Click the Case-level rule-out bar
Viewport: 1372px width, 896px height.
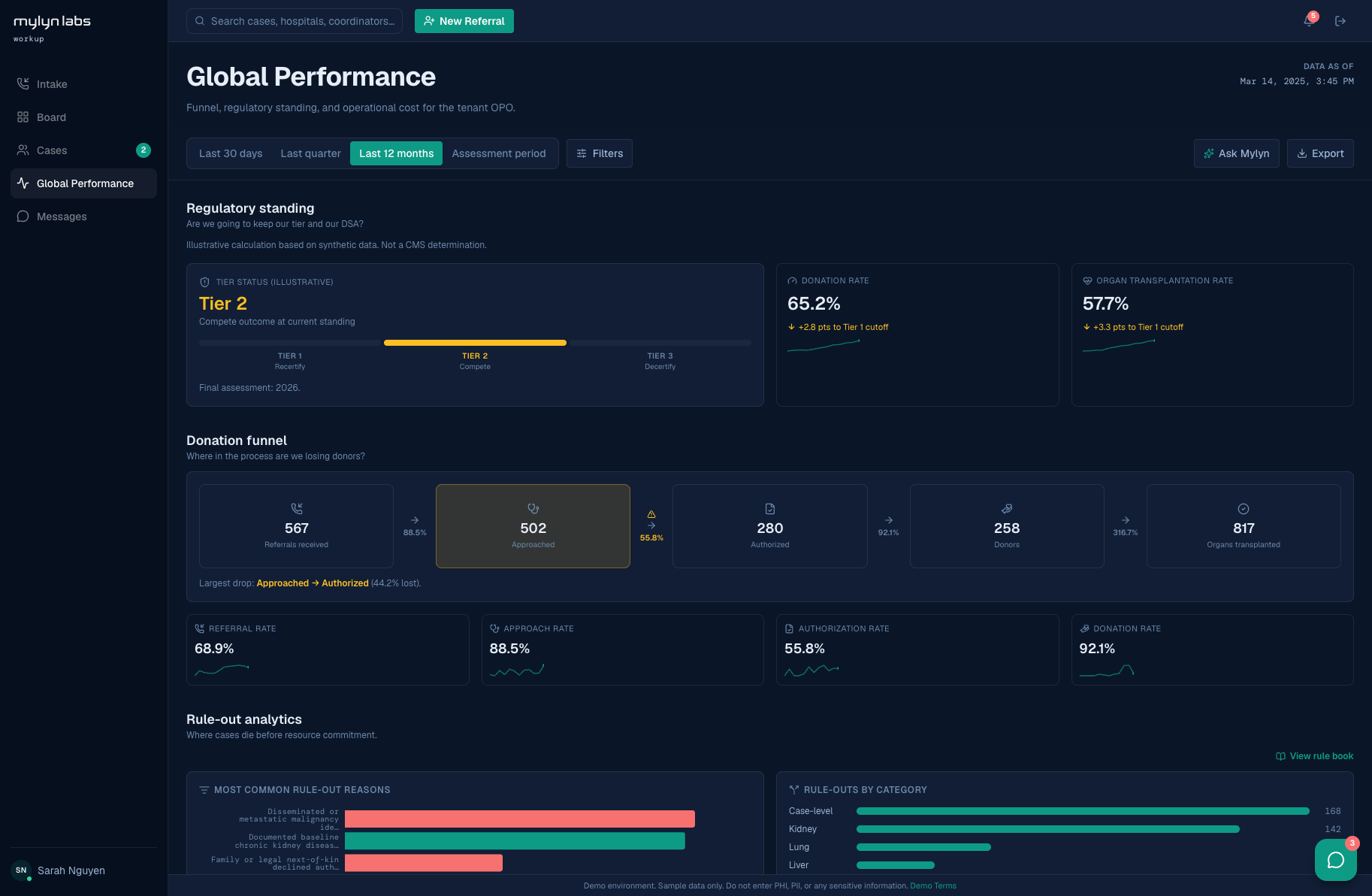click(x=1083, y=811)
